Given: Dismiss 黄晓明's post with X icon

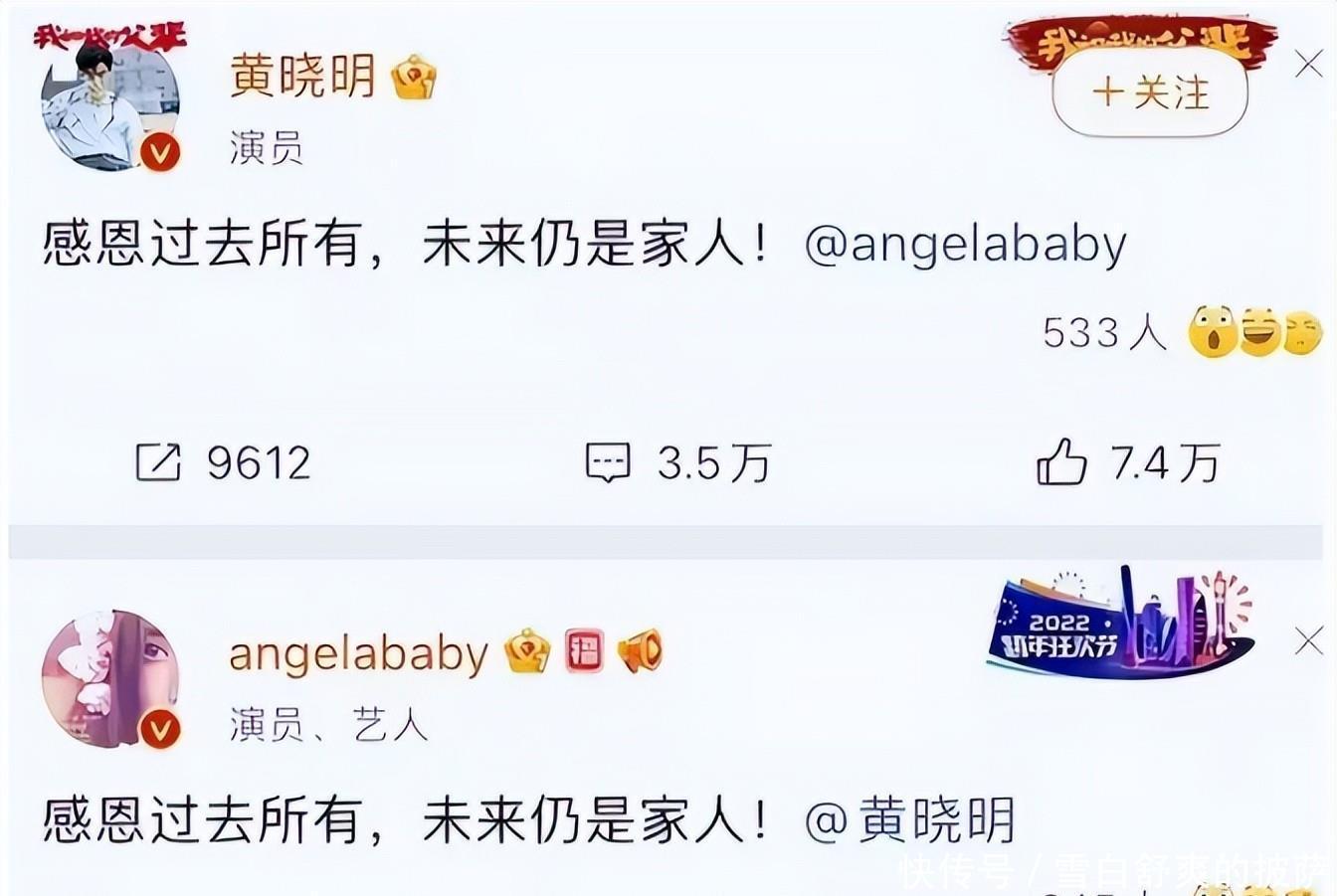Looking at the screenshot, I should [1309, 65].
